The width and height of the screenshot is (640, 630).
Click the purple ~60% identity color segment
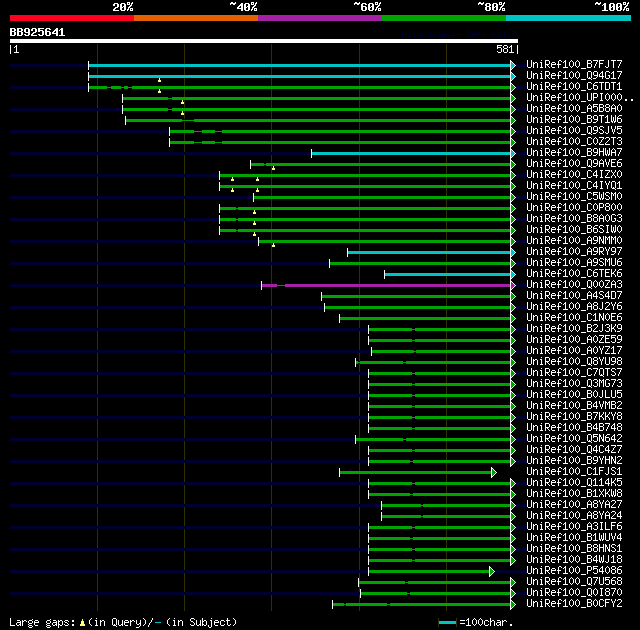pyautogui.click(x=320, y=18)
